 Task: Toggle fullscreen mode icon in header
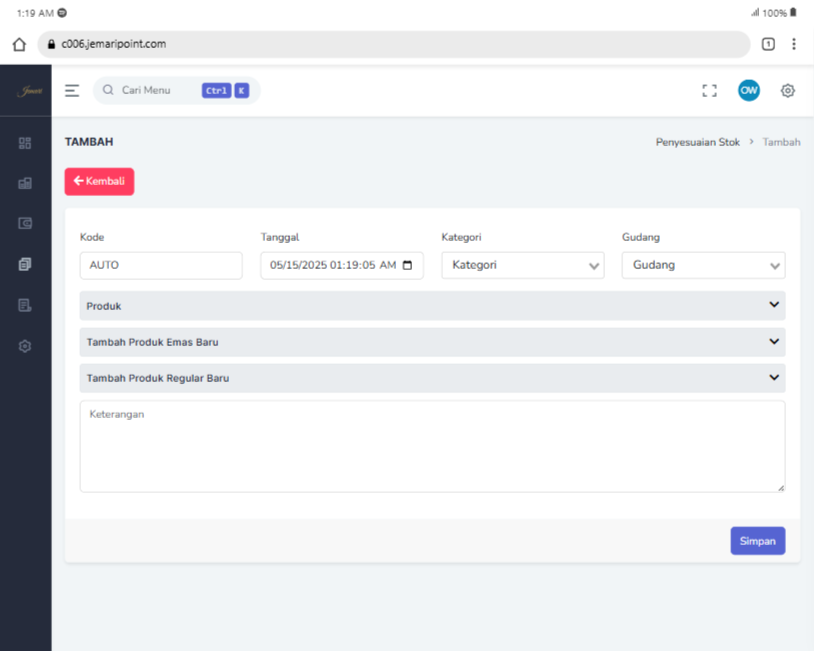coord(709,91)
